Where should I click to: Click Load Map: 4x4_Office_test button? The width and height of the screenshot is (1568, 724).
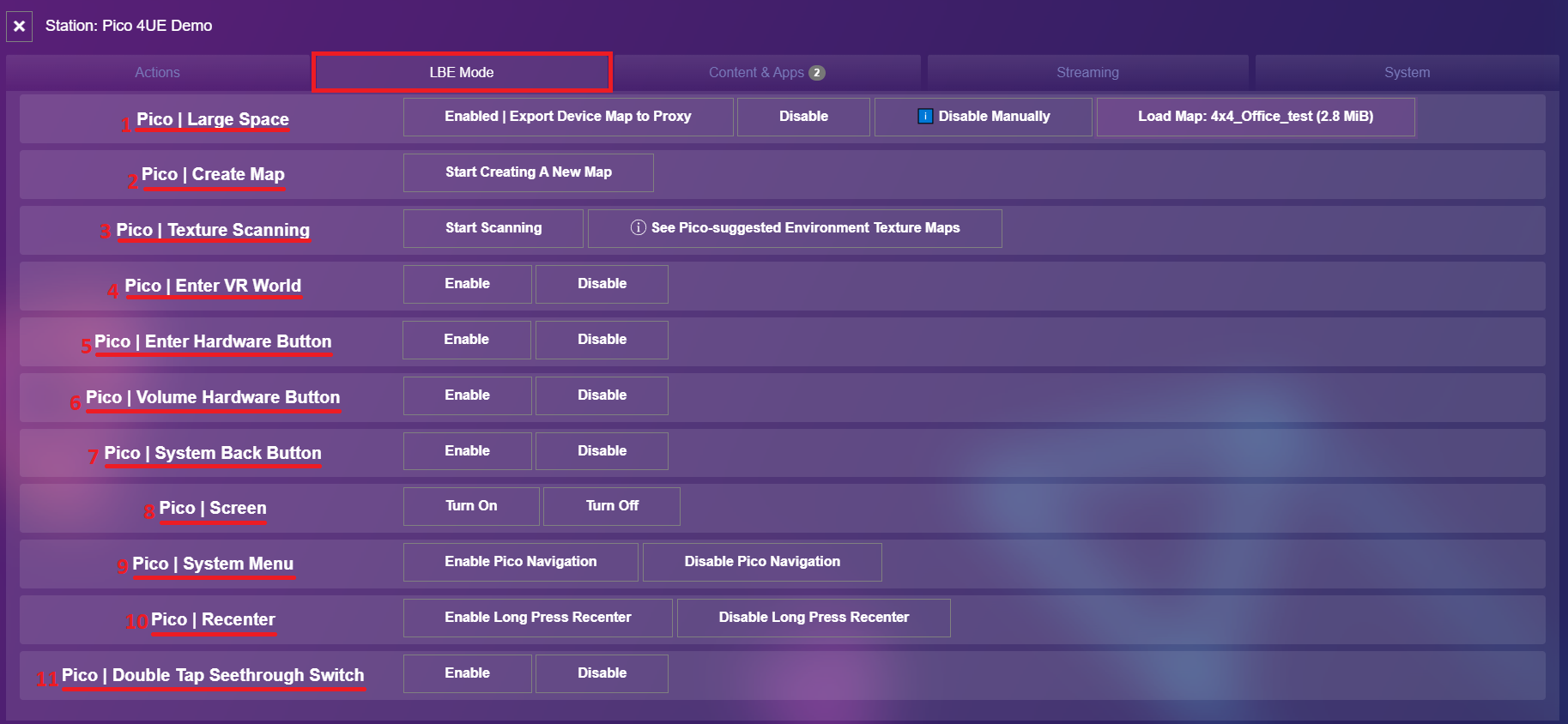click(x=1256, y=117)
